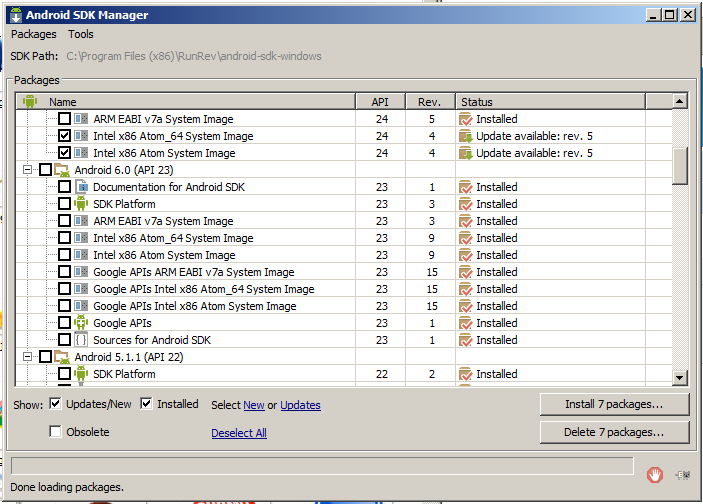Image resolution: width=703 pixels, height=504 pixels.
Task: Click SDK Platform API 22 android icon
Action: (81, 374)
